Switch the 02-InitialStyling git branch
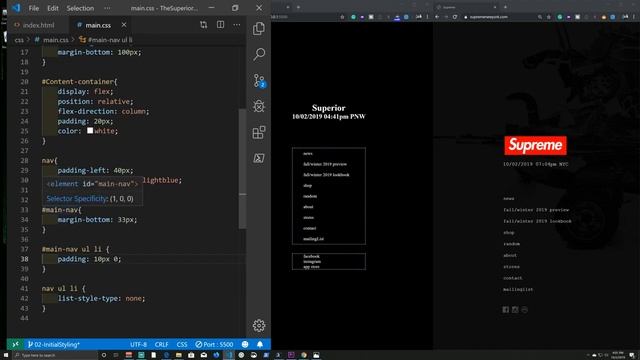Image resolution: width=640 pixels, height=360 pixels. [53, 344]
